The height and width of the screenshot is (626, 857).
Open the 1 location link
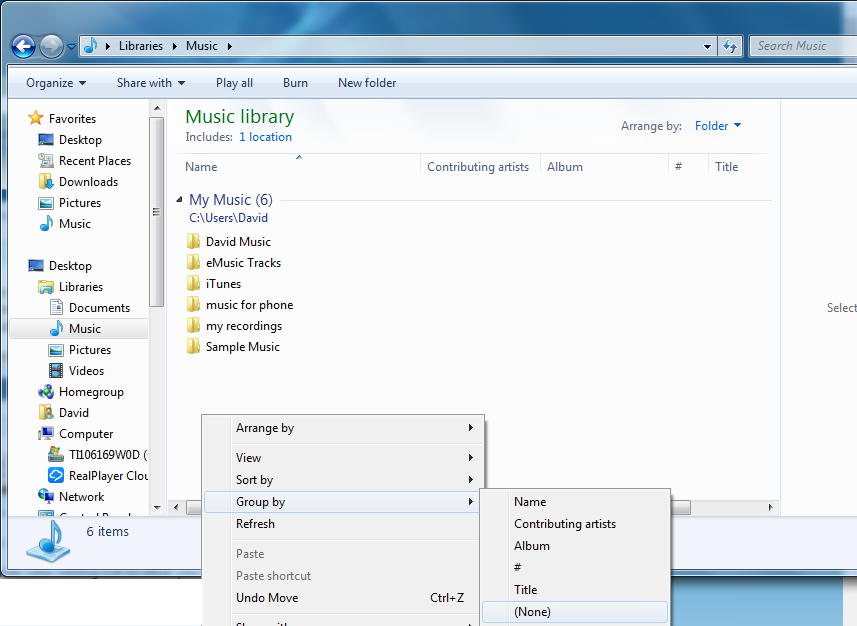click(265, 137)
